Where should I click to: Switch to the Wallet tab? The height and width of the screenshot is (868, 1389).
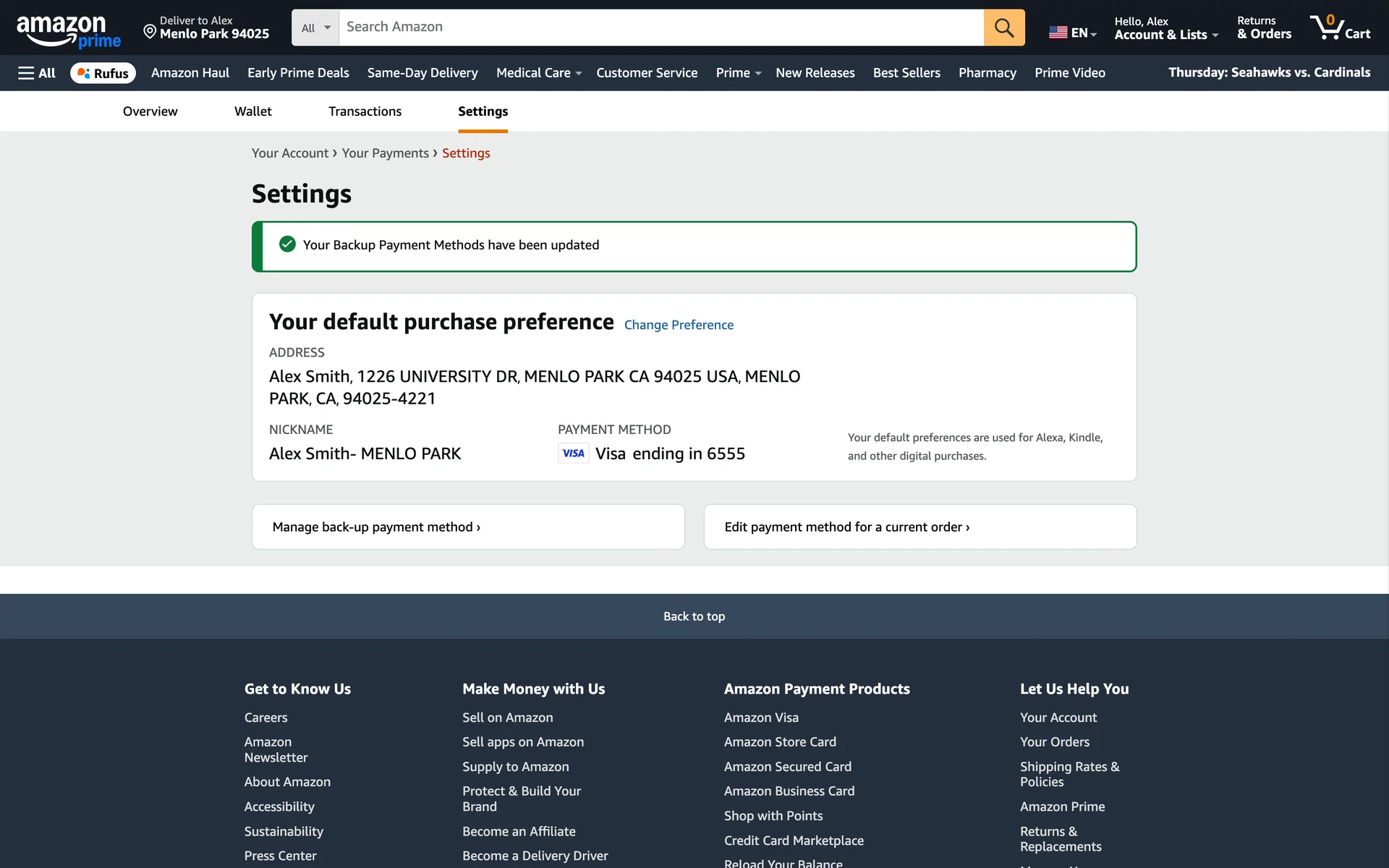click(x=252, y=111)
